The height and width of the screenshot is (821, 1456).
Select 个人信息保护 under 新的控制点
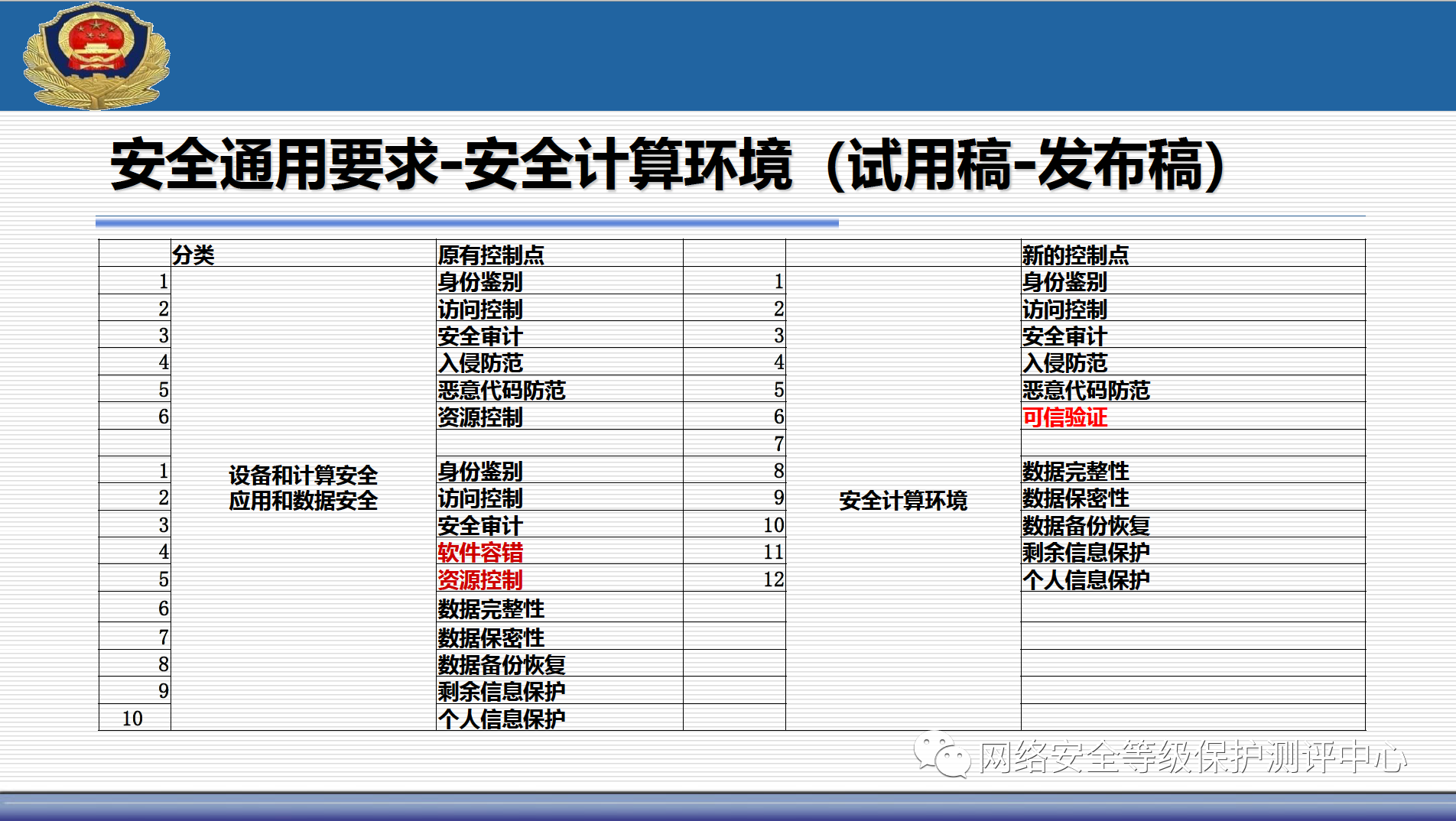coord(1086,579)
